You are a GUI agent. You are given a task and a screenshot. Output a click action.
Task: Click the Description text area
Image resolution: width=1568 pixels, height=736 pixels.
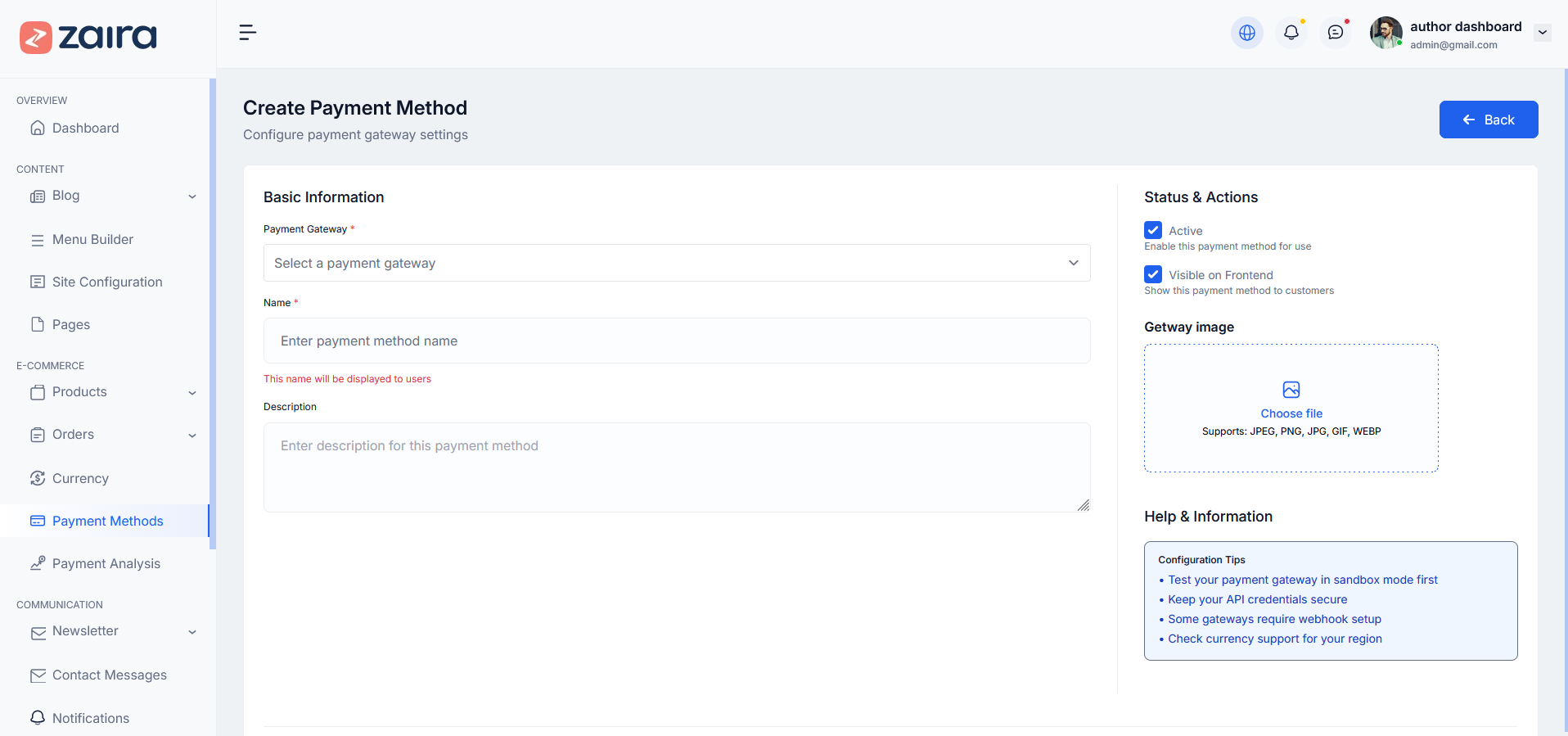(x=676, y=467)
